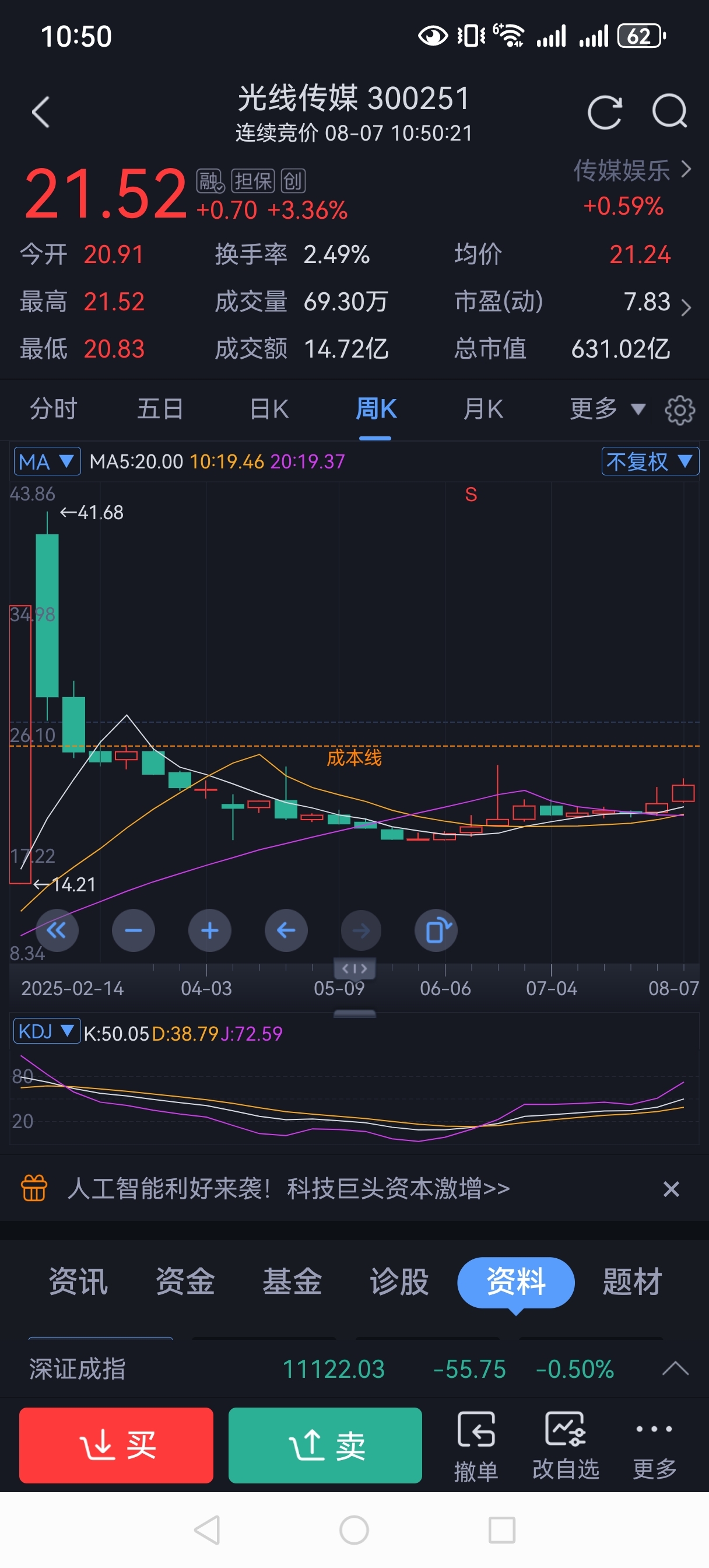Open the 资讯 news tab
This screenshot has height=1568, width=709.
click(x=79, y=1282)
